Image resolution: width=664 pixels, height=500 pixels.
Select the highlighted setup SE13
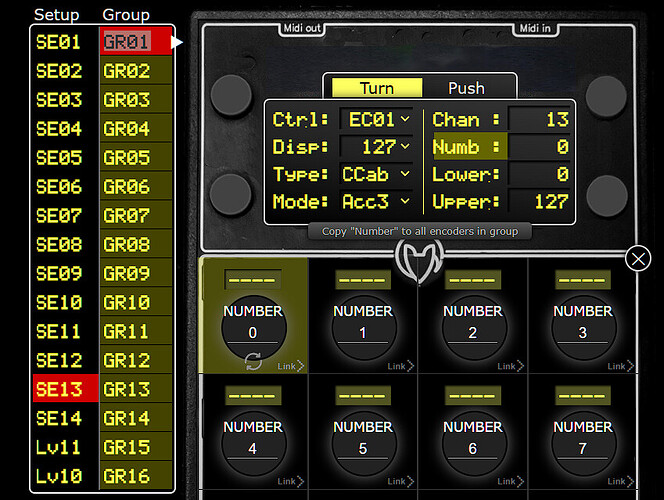pos(66,389)
